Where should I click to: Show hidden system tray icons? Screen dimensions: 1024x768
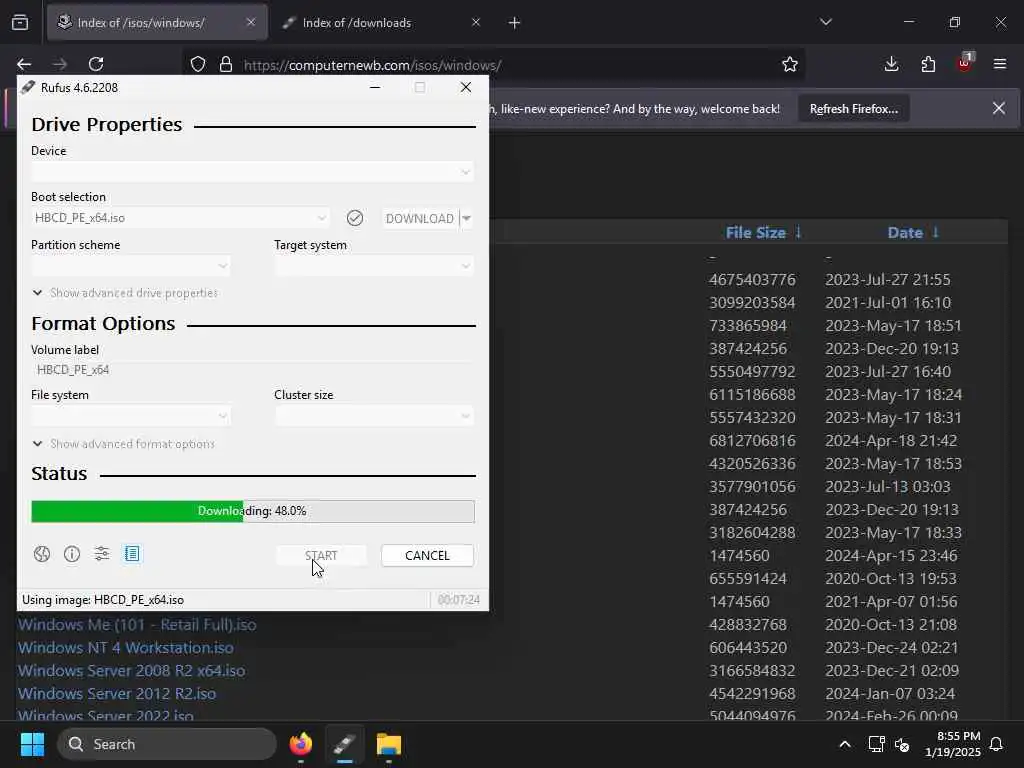(844, 744)
